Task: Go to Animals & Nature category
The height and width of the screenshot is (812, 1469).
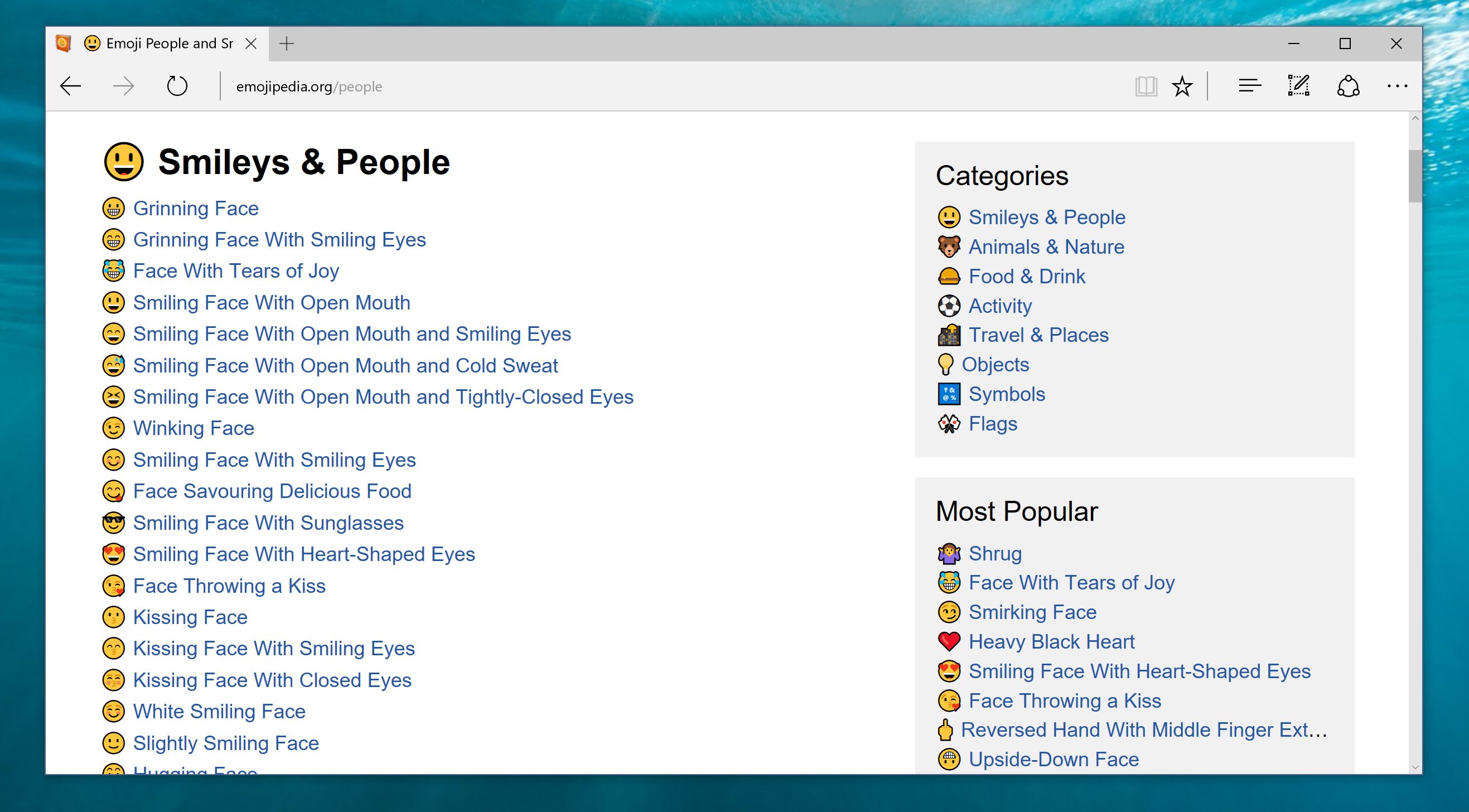Action: pos(1046,247)
